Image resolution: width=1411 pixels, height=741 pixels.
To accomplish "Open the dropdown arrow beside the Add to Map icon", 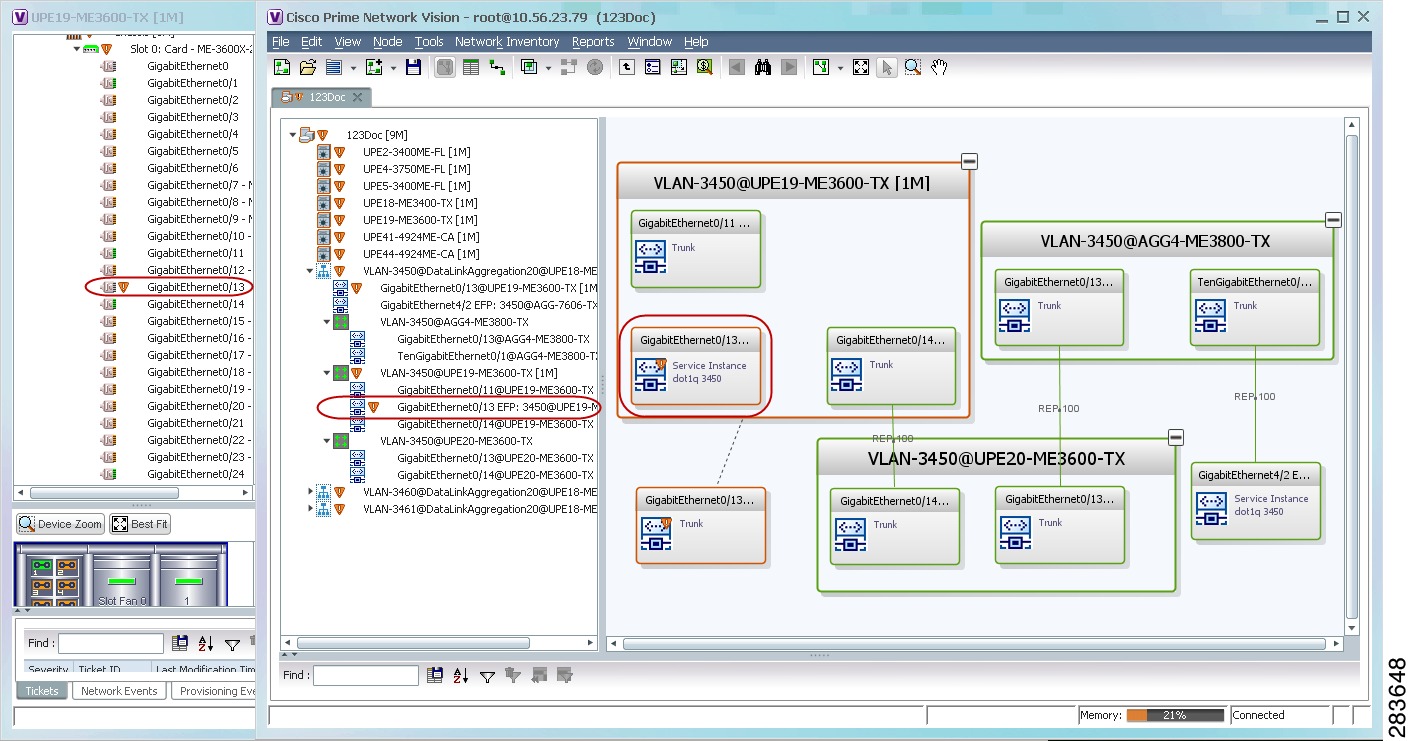I will (393, 68).
